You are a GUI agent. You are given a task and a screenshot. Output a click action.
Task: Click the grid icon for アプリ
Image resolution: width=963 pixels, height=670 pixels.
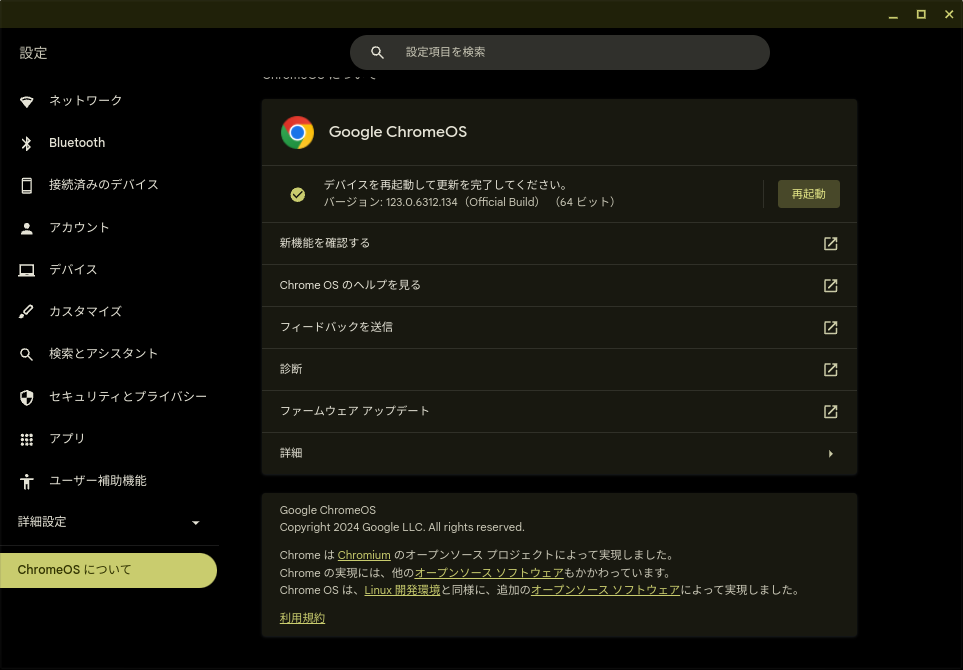[26, 439]
